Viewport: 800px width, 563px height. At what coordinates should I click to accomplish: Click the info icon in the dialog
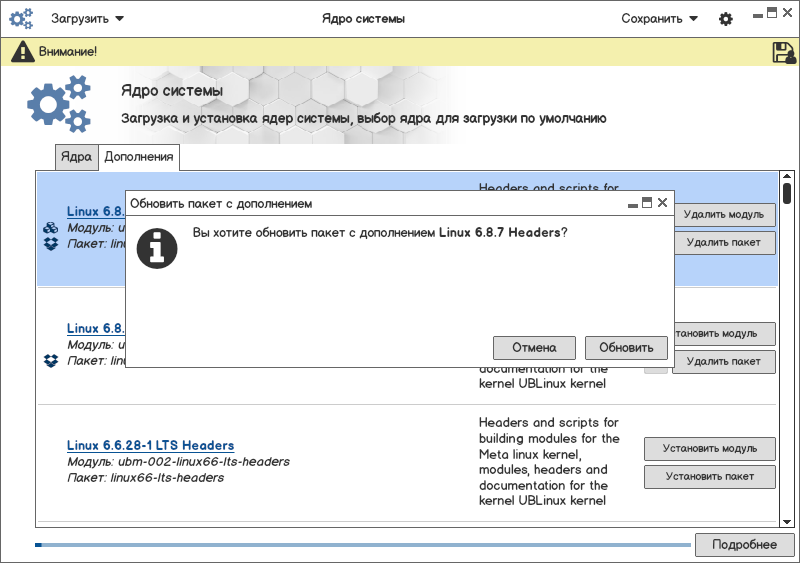[x=157, y=249]
